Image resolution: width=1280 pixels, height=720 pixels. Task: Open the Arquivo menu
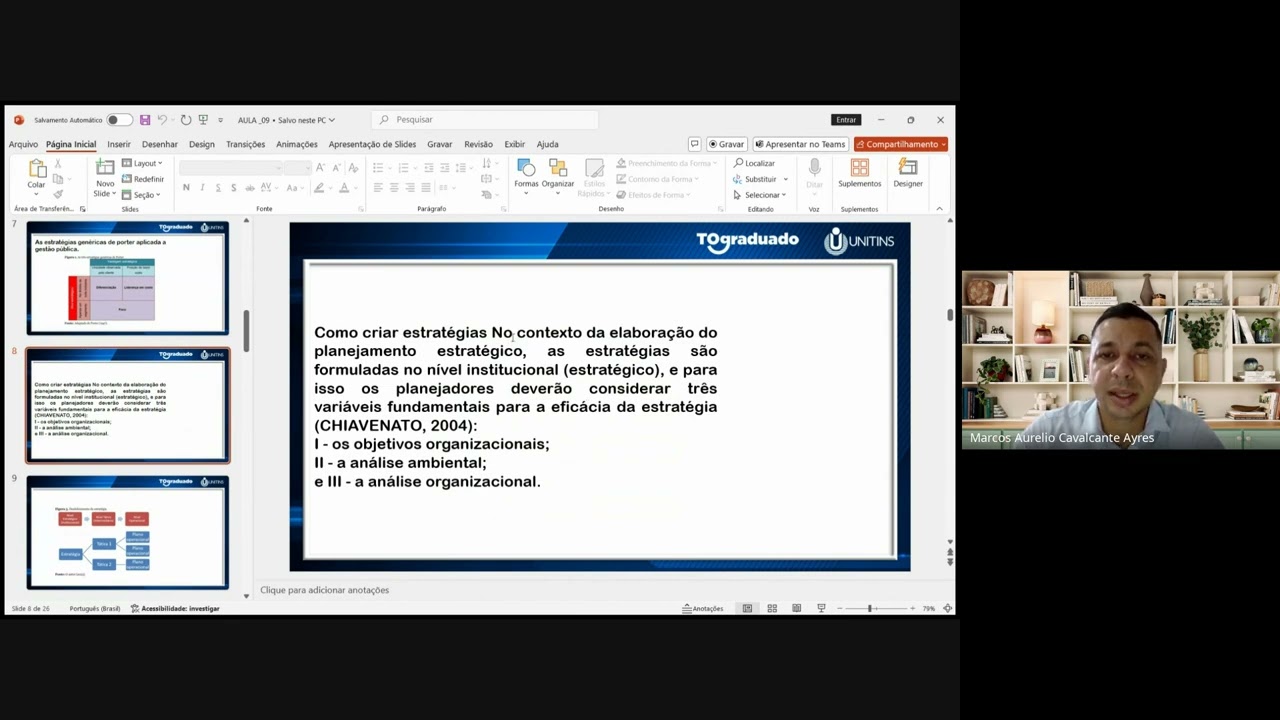click(x=23, y=144)
